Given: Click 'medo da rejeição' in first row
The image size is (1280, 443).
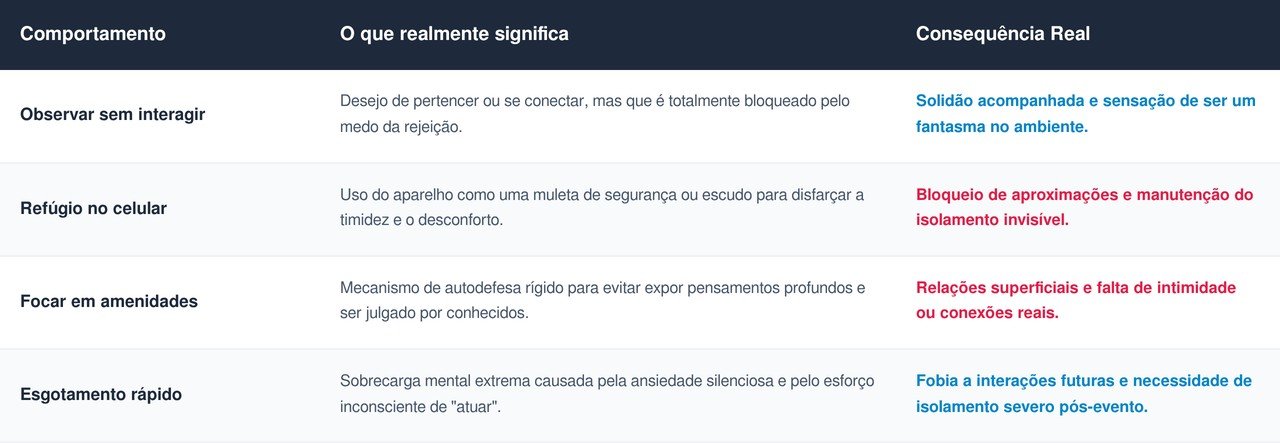Looking at the screenshot, I should pos(401,128).
